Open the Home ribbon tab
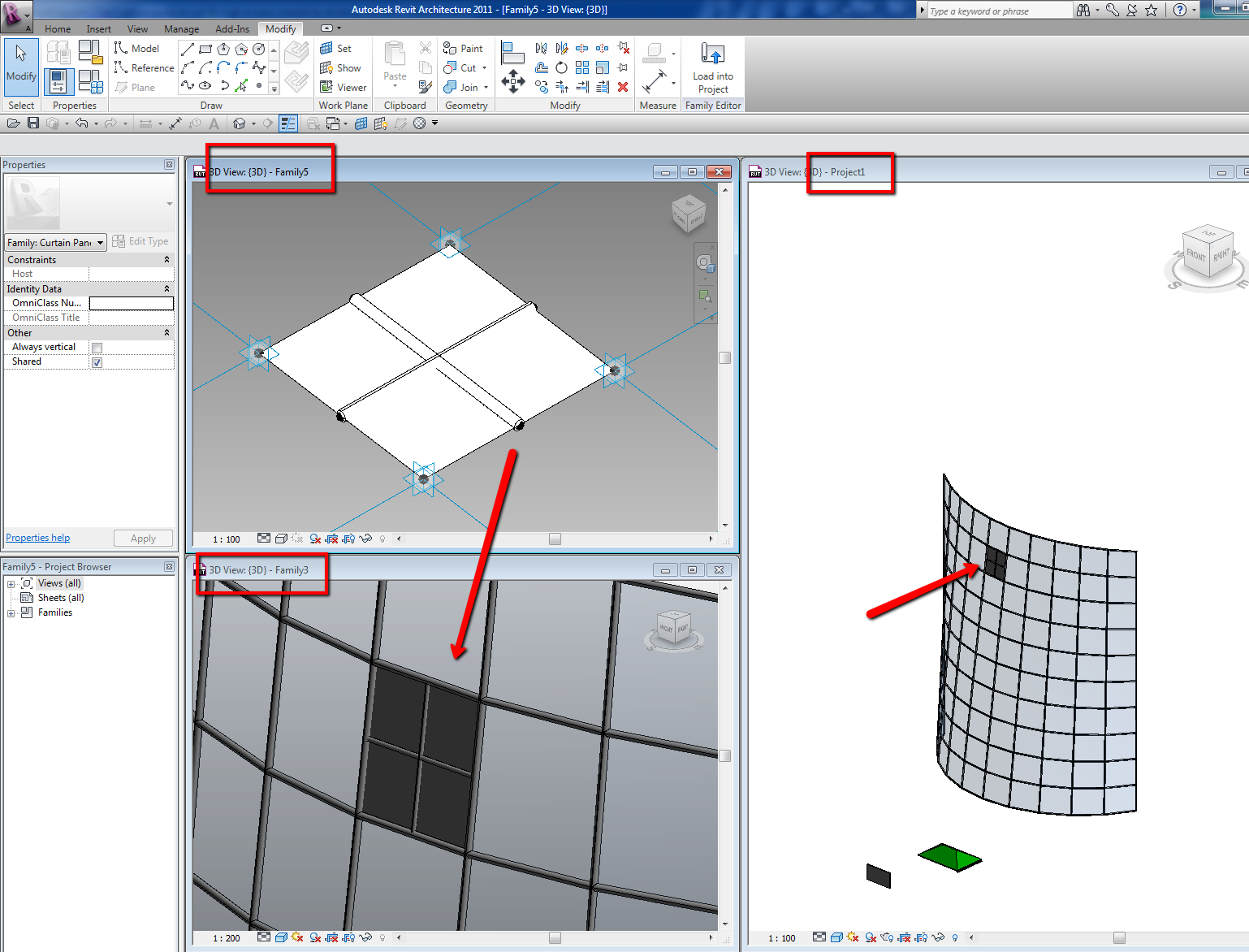 point(58,29)
